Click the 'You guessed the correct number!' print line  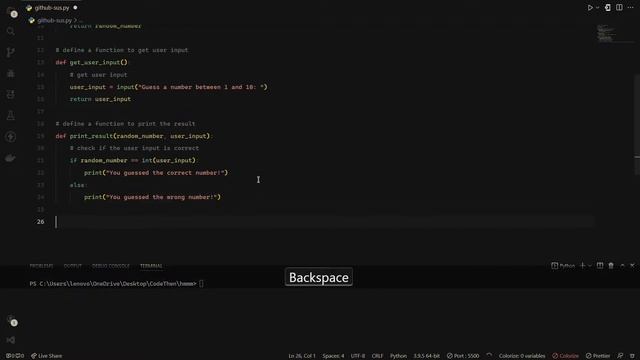pyautogui.click(x=156, y=173)
